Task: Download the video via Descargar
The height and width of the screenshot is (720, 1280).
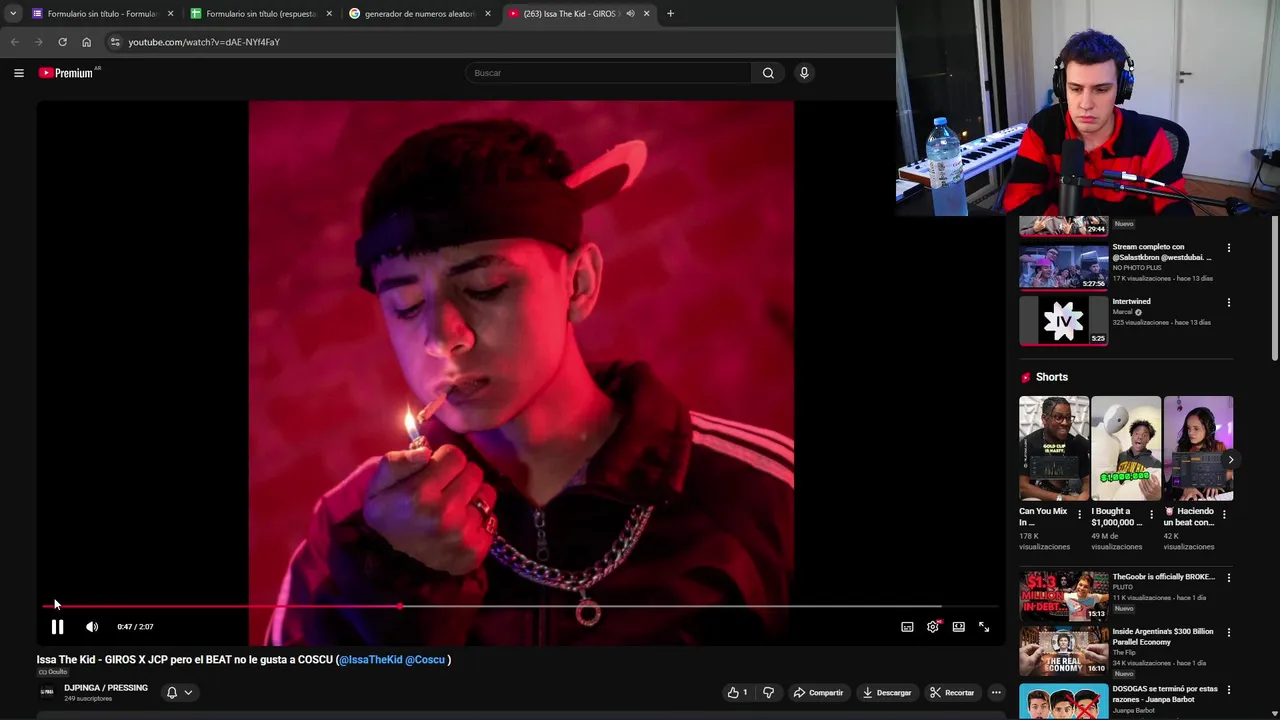Action: click(x=887, y=692)
